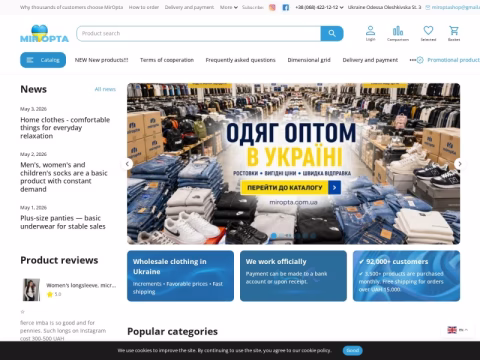
Task: Open NEW New products!!! menu item
Action: [x=101, y=60]
